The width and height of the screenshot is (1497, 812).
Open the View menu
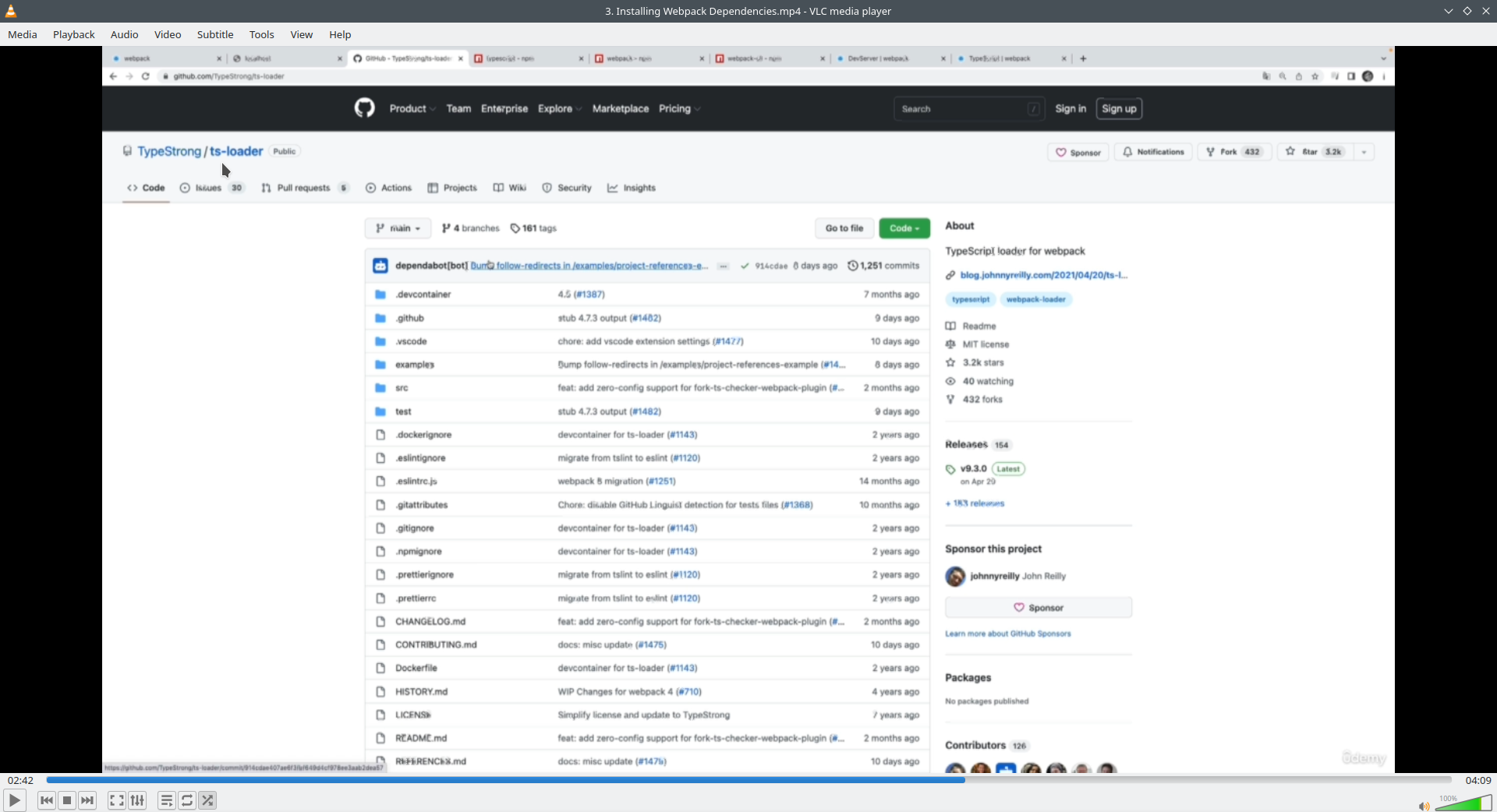(302, 34)
